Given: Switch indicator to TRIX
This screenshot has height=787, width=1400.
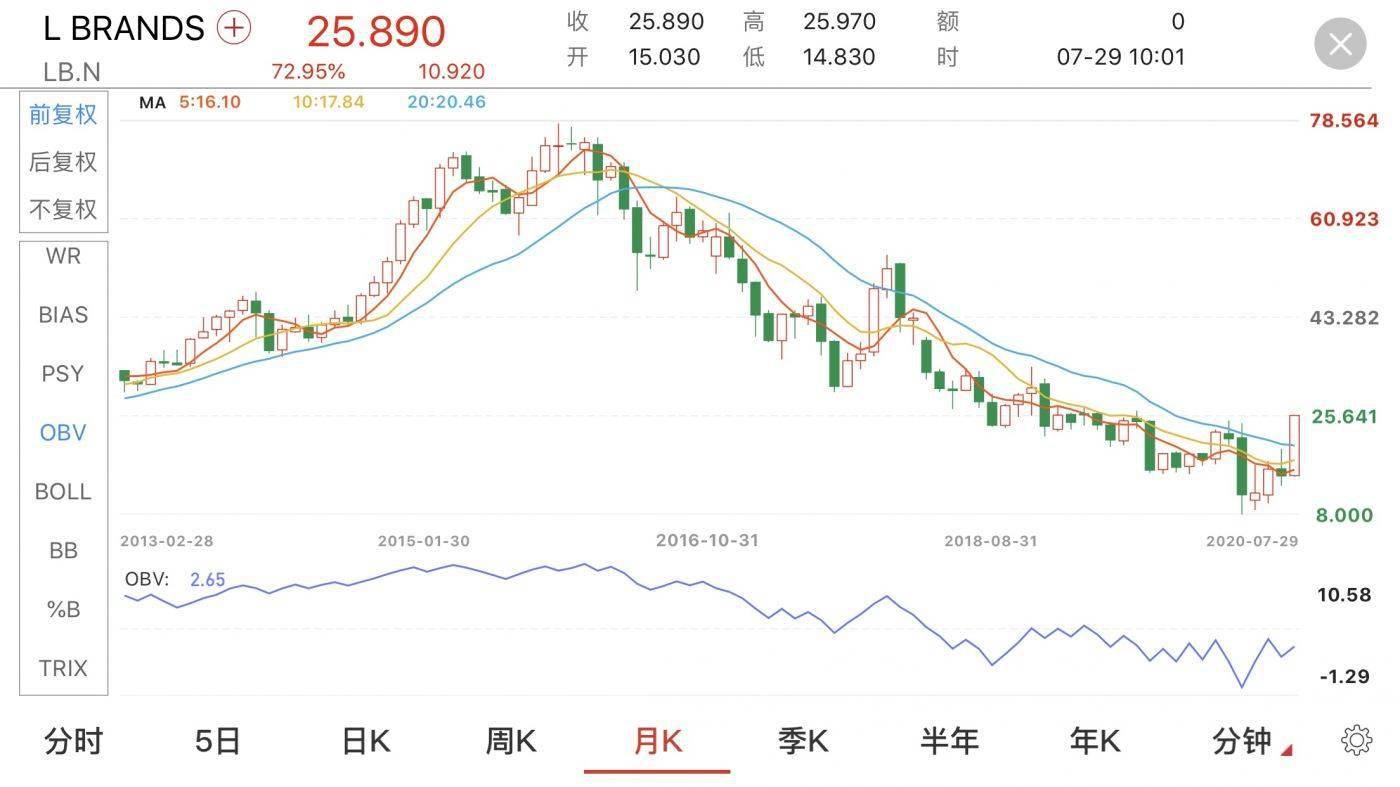Looking at the screenshot, I should pos(63,668).
